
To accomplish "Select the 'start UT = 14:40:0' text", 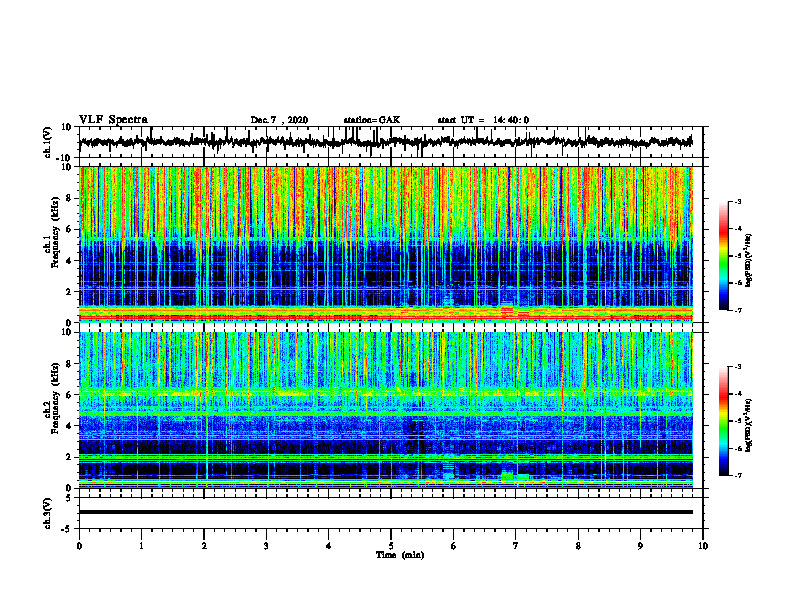I will (483, 120).
